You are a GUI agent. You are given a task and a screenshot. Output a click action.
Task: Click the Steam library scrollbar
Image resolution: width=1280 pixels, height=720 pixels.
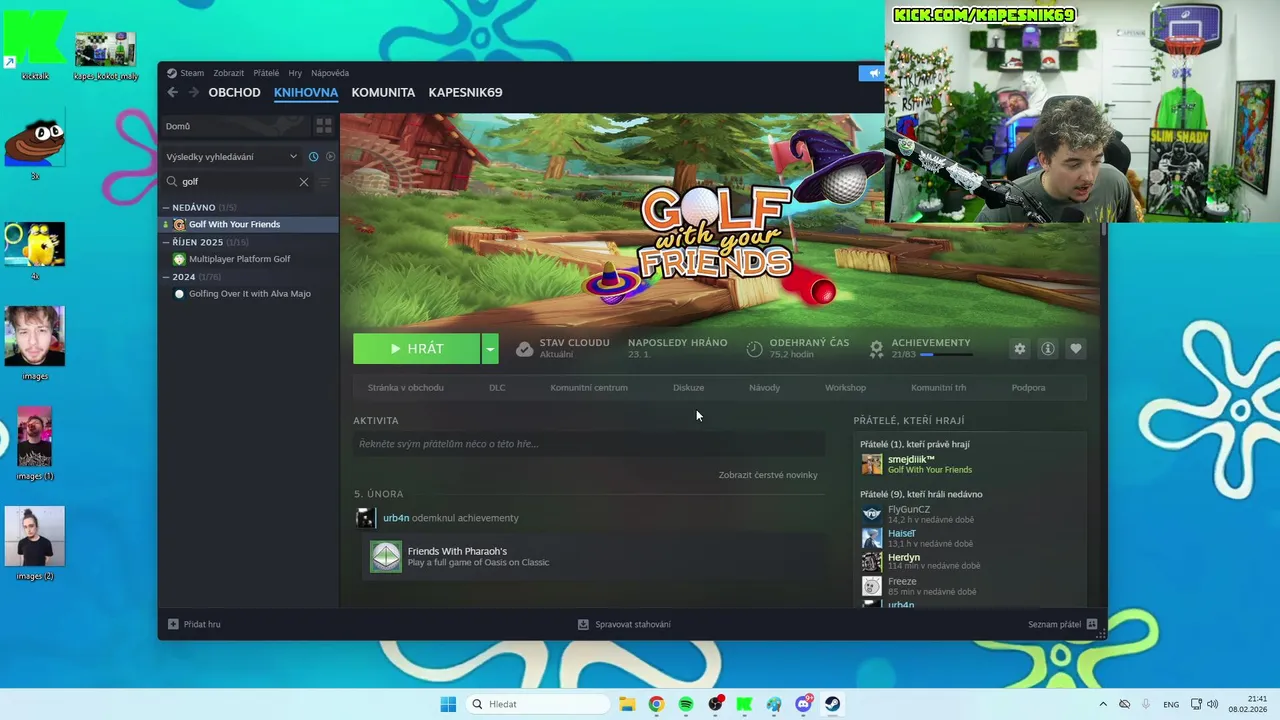1104,231
